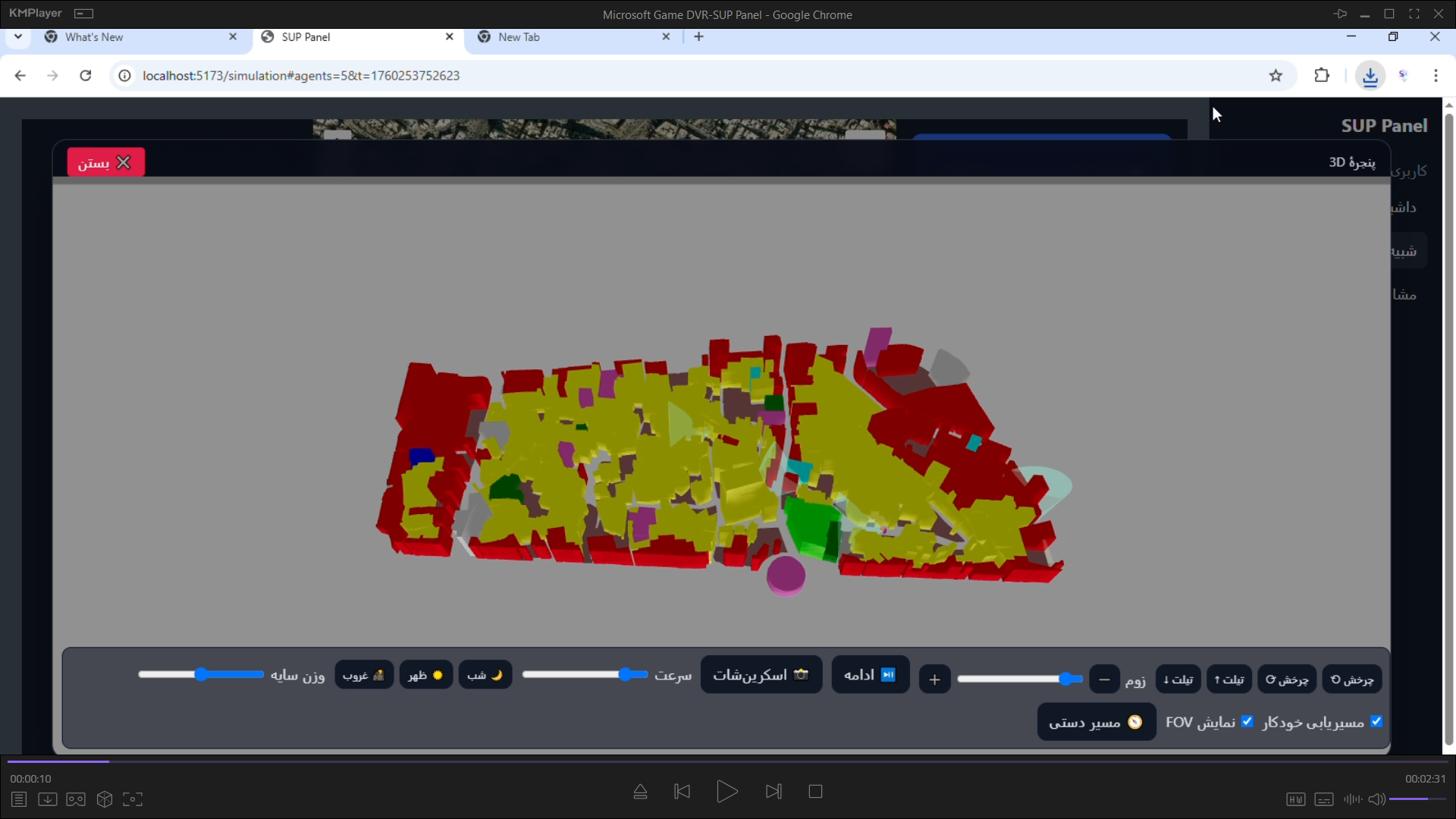Uncheck the automatic pathfinding checkbox
Screen dimensions: 1456x819
click(x=1376, y=721)
